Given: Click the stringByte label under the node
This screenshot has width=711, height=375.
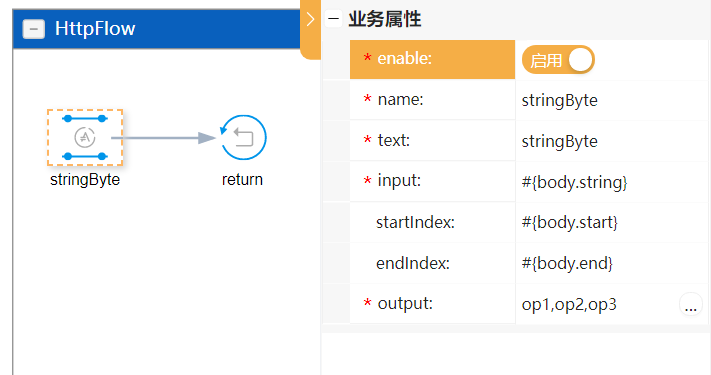Looking at the screenshot, I should click(85, 180).
